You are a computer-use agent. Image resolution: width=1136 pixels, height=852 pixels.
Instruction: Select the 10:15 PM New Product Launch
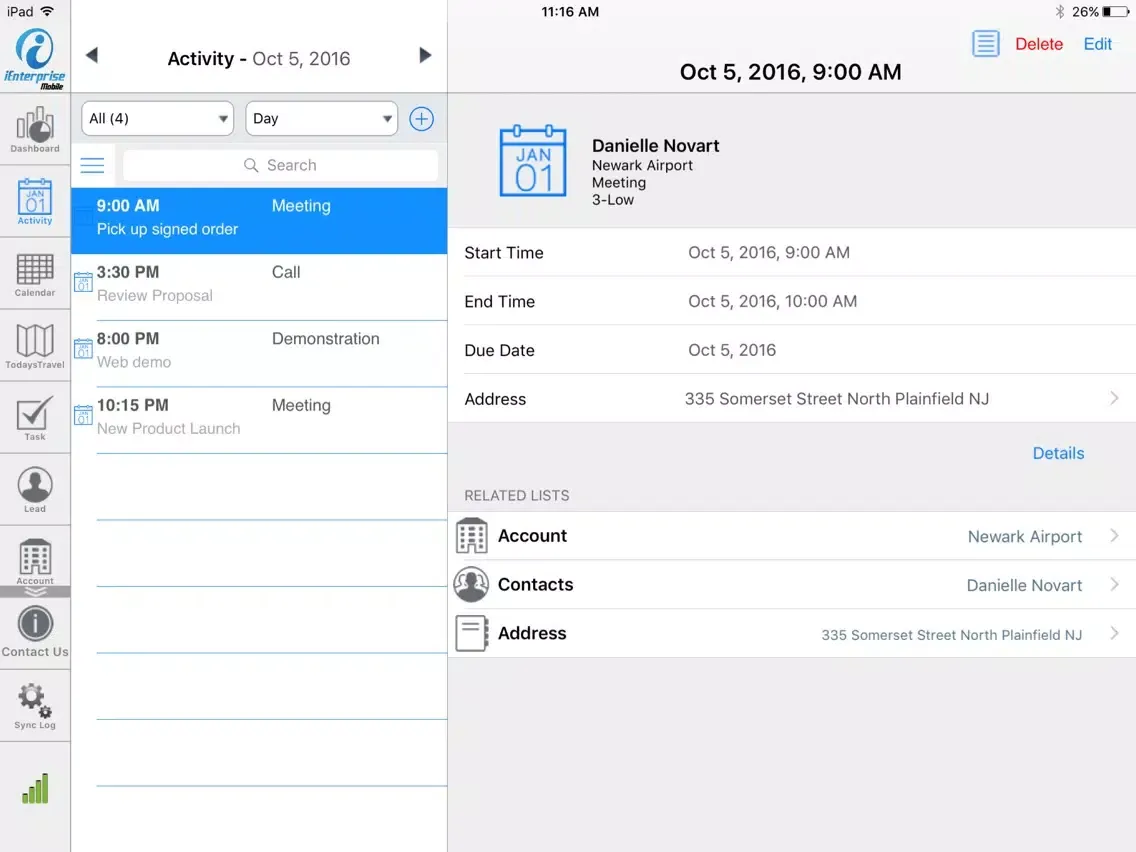click(x=259, y=420)
